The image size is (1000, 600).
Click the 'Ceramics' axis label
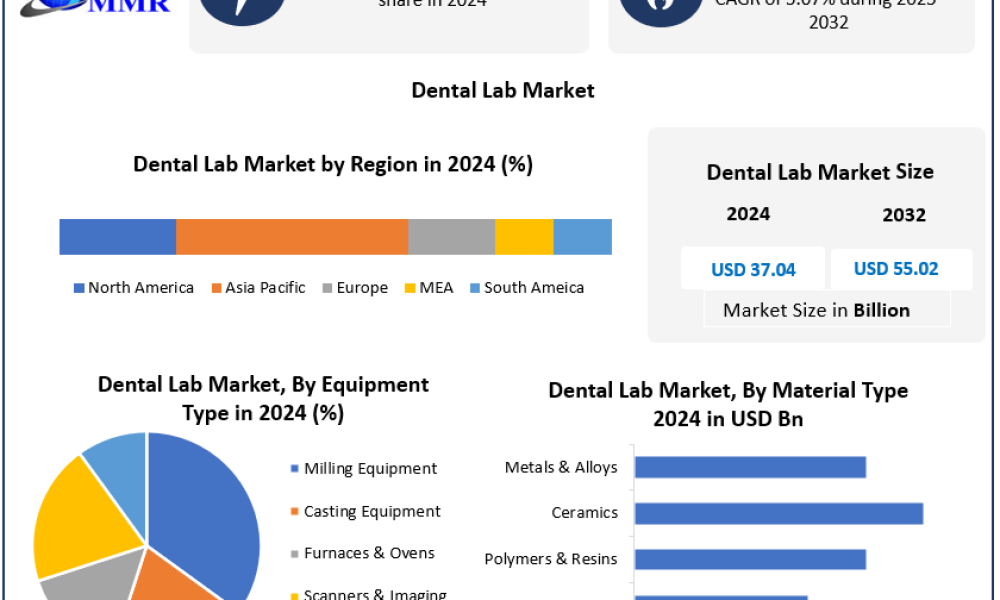tap(584, 513)
